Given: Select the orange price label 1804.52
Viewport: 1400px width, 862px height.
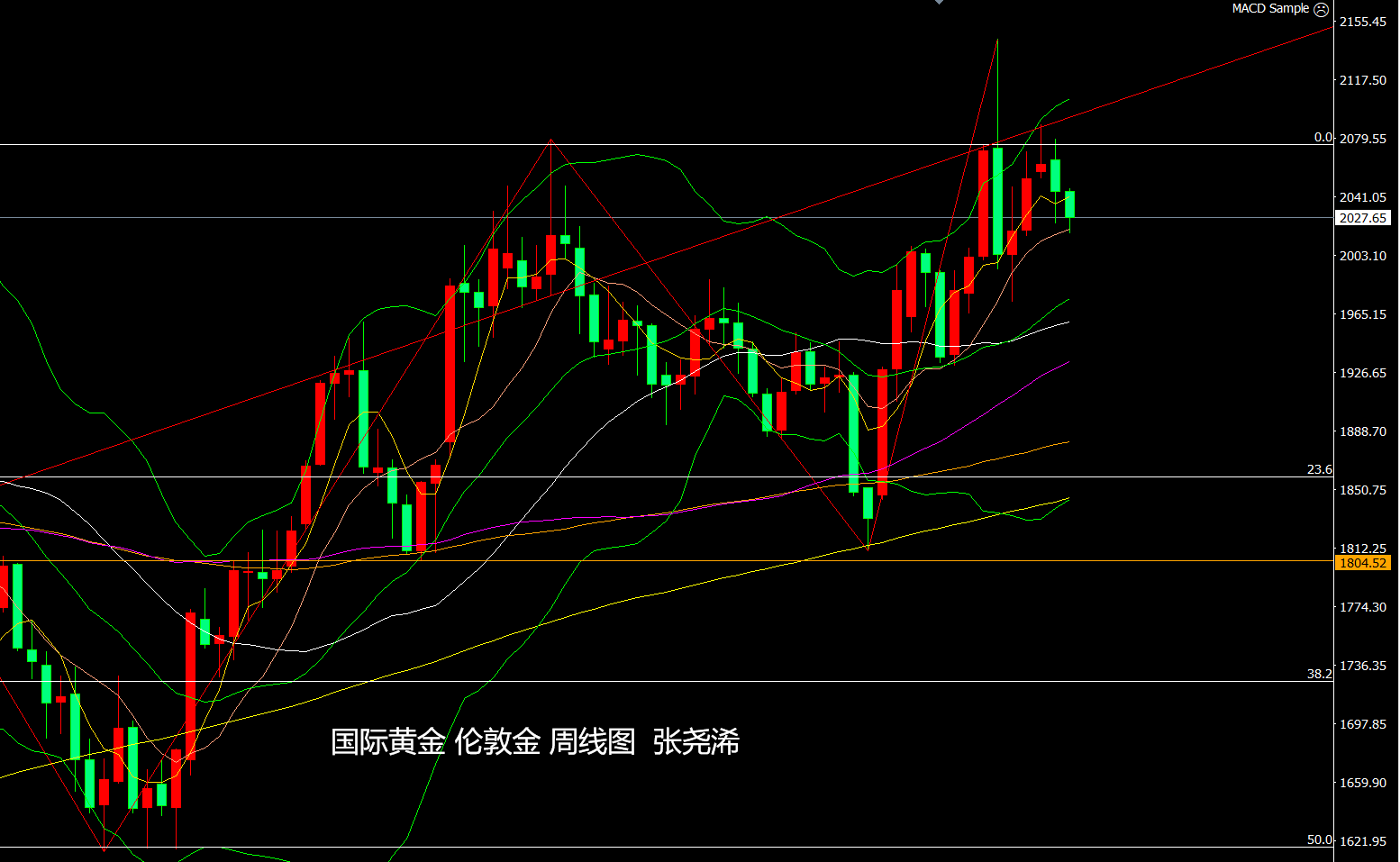Looking at the screenshot, I should pos(1362,563).
